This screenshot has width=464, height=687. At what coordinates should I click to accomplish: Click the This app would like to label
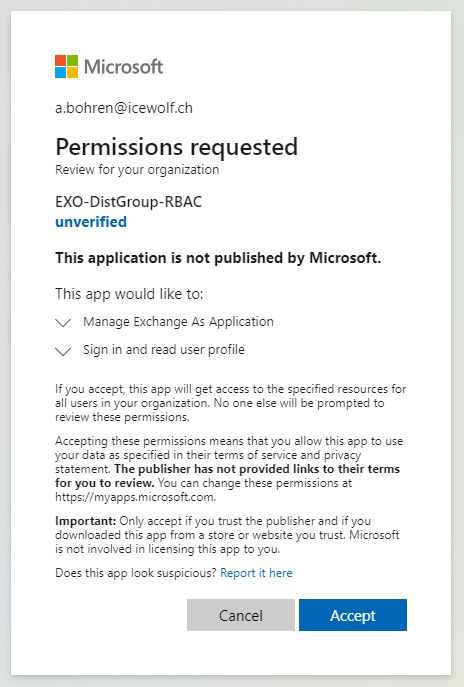click(x=129, y=294)
